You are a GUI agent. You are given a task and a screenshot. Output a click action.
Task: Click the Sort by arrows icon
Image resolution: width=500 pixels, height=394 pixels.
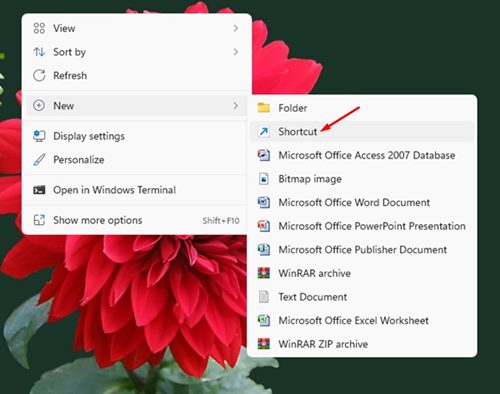[x=39, y=52]
